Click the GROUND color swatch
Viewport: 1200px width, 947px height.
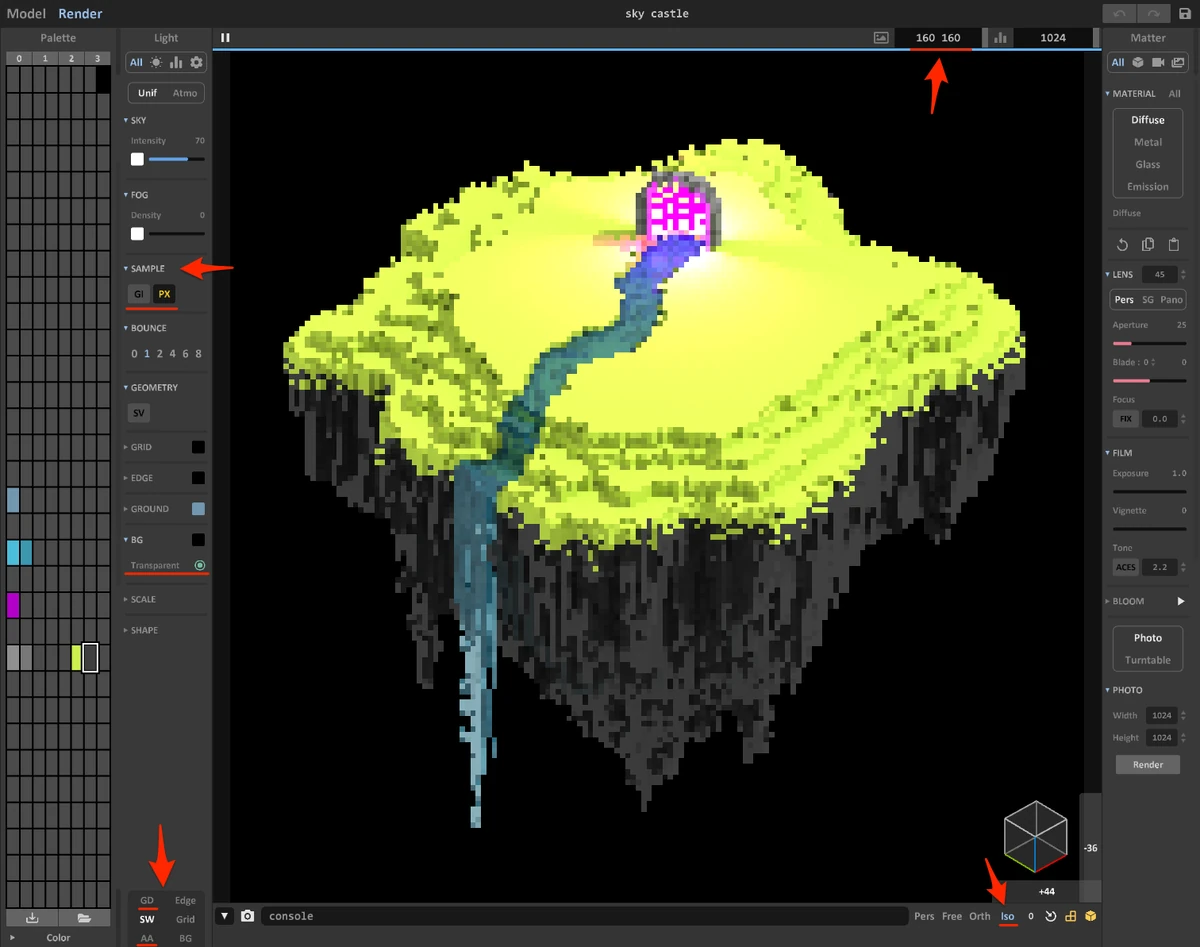pos(197,508)
